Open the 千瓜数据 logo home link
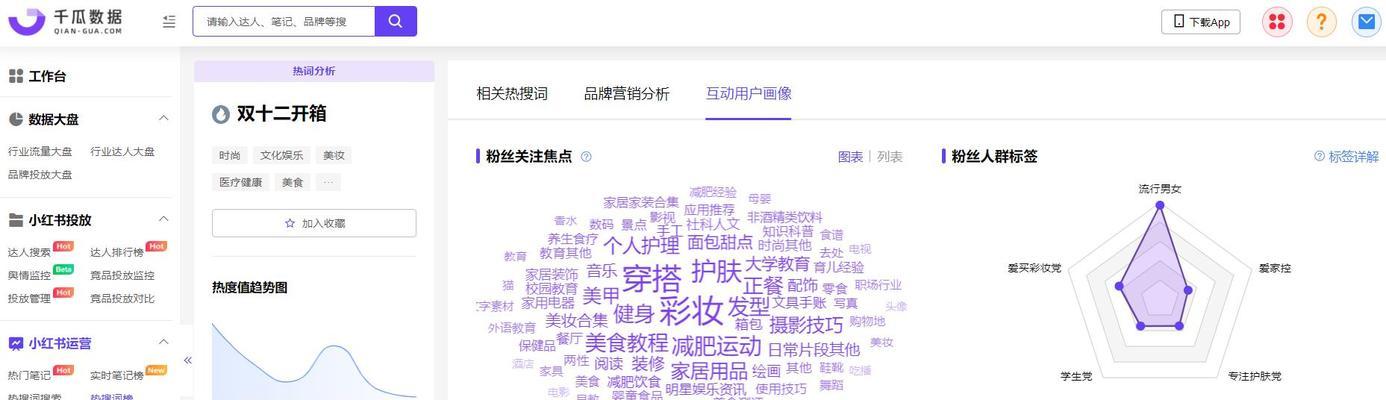The image size is (1386, 400). tap(66, 21)
